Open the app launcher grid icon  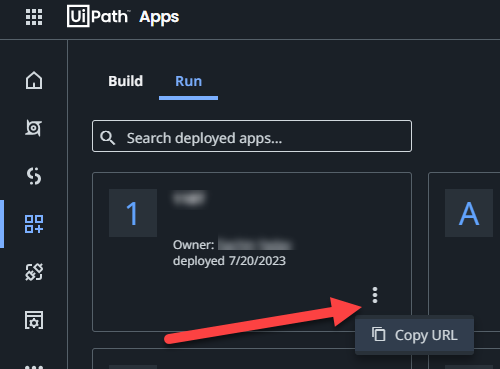(34, 17)
